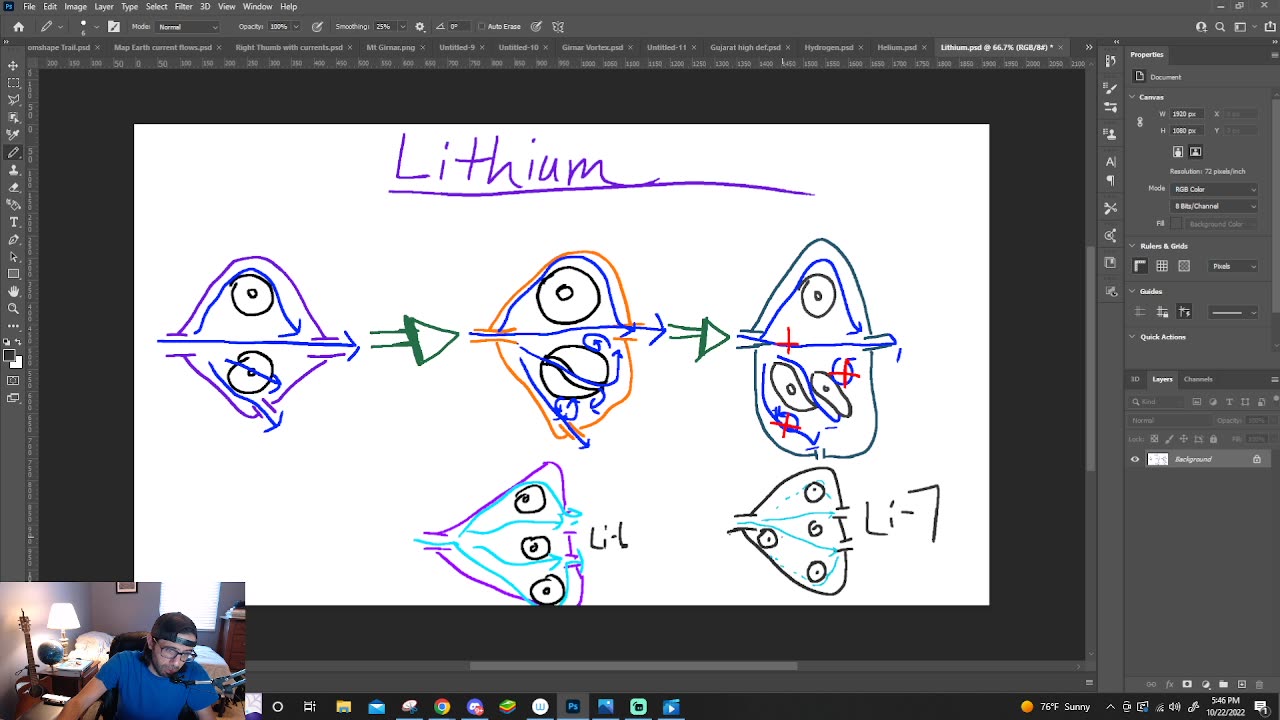Click landscape orientation icon in Canvas section

click(1195, 152)
